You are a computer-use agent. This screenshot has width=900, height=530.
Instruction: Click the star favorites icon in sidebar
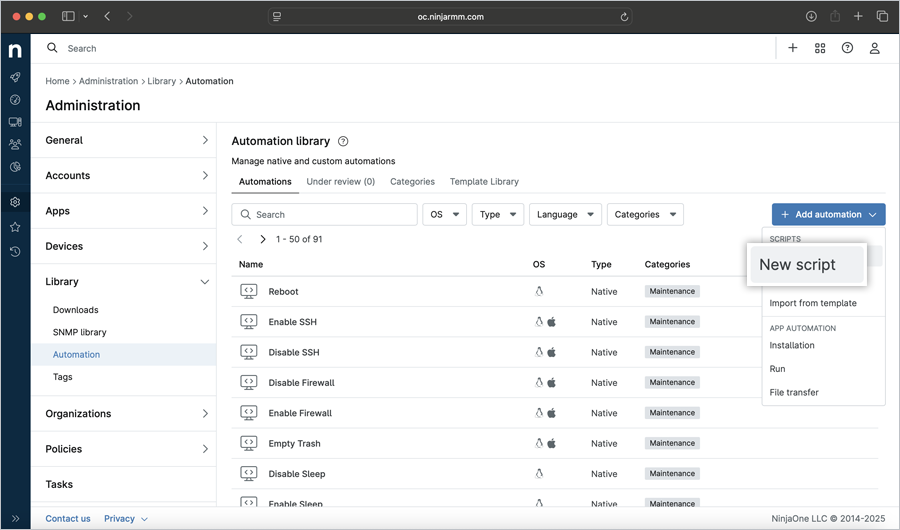click(15, 227)
